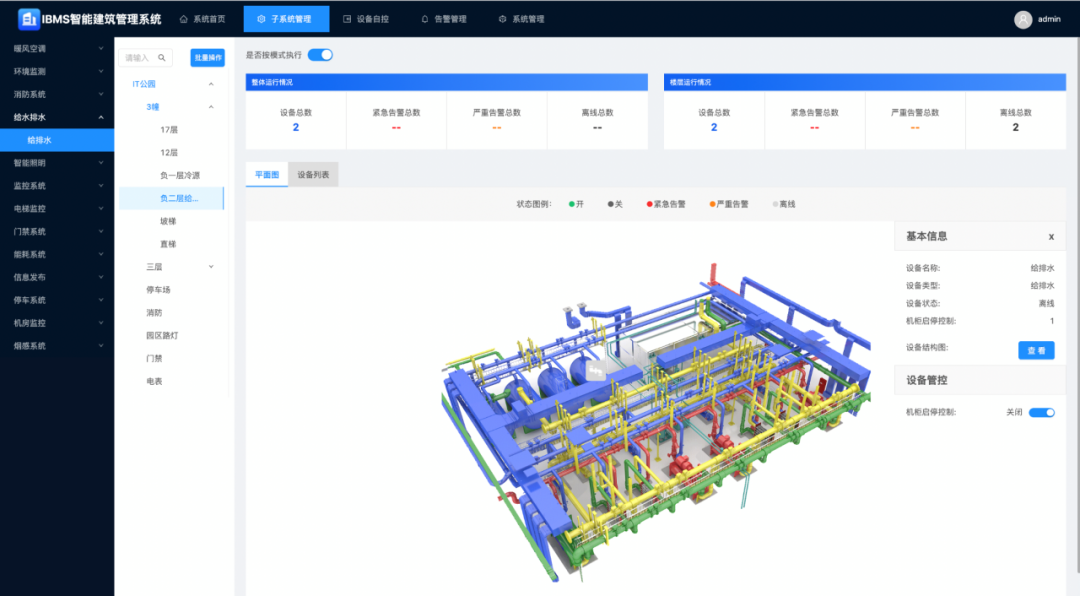Screen dimensions: 1080x596
Task: Click the bell icon beside 告警管理
Action: (425, 19)
